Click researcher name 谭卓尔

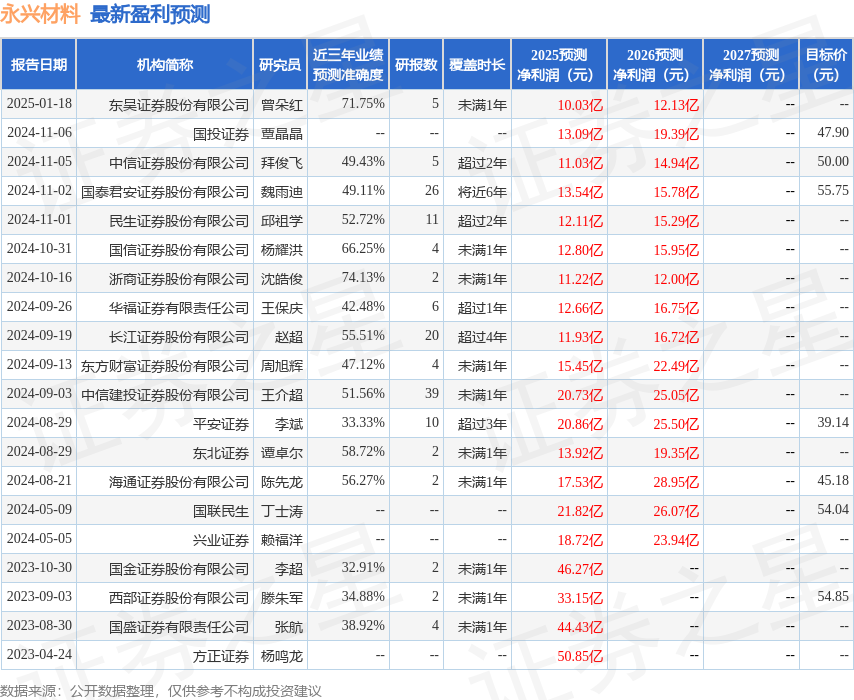282,453
